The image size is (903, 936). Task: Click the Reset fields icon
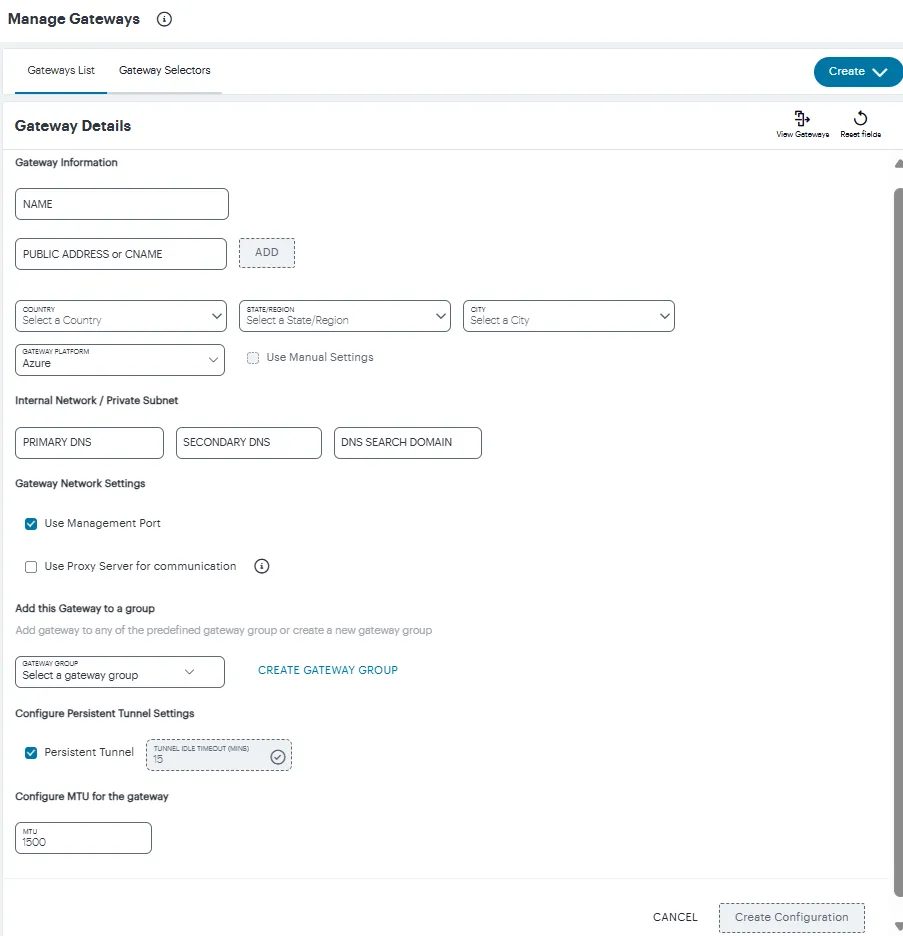(860, 118)
